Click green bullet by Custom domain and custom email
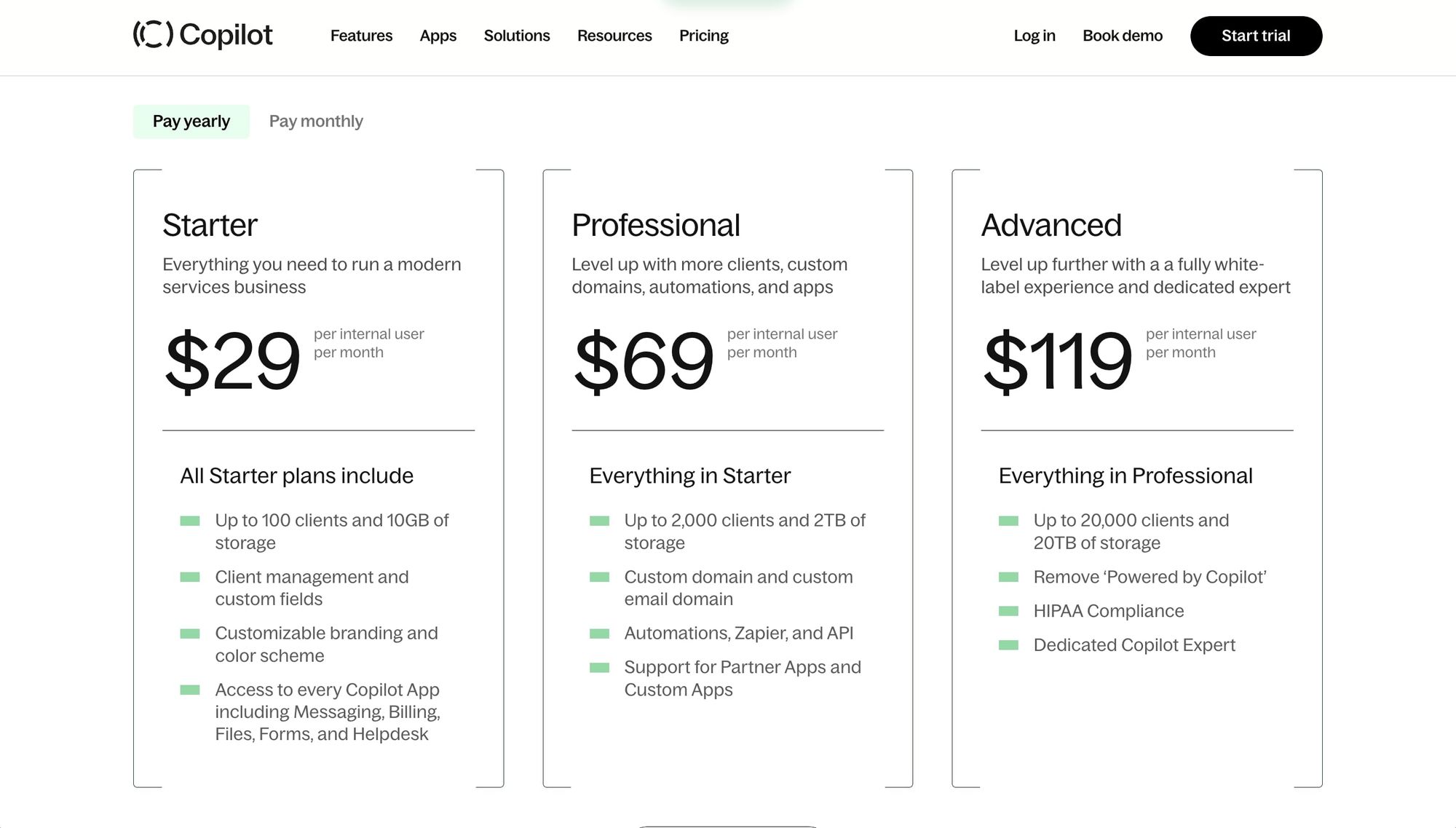This screenshot has width=1456, height=828. (x=599, y=577)
